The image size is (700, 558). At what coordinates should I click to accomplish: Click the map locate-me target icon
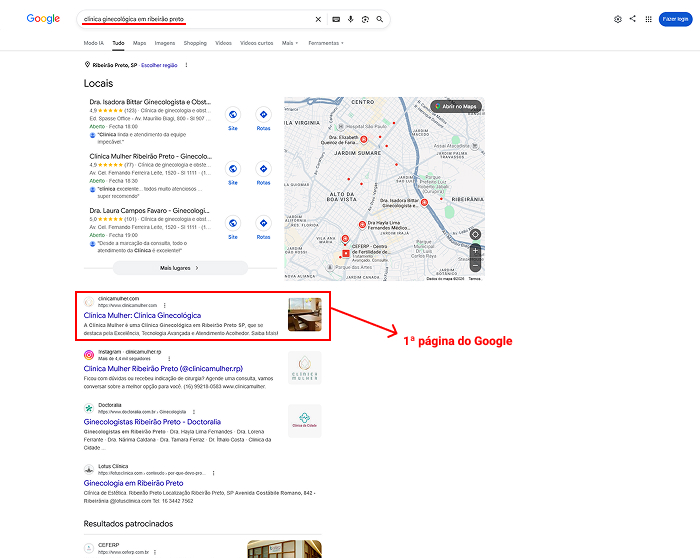point(475,234)
